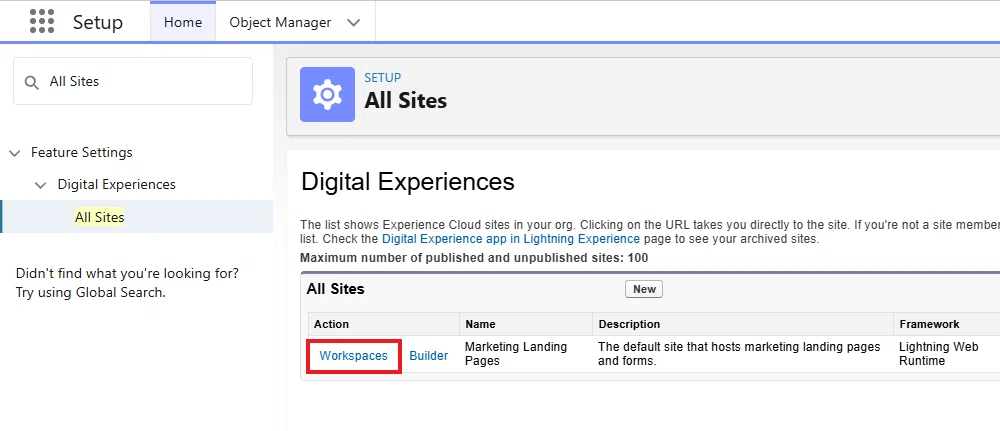
Task: Click the Digital Experiences page heading
Action: pyautogui.click(x=408, y=182)
